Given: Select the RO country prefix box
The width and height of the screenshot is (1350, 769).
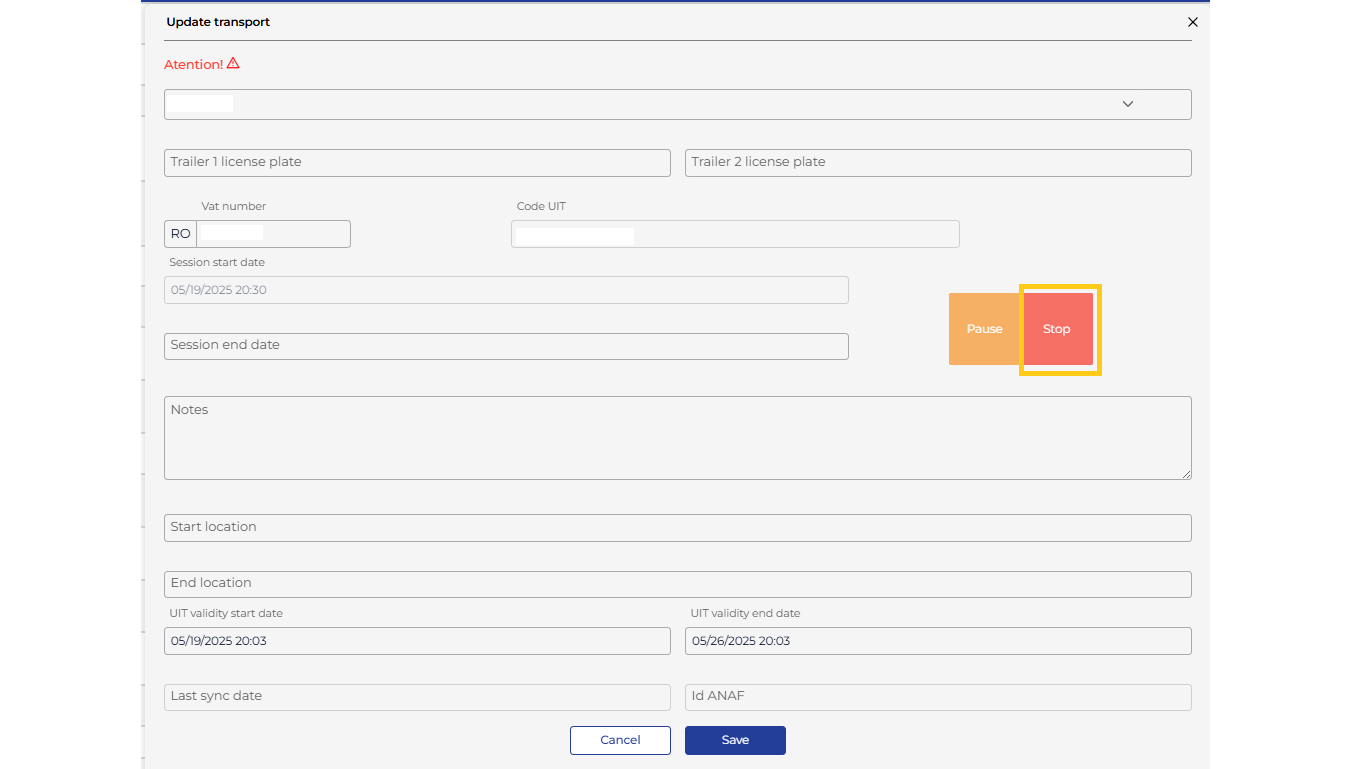Looking at the screenshot, I should tap(180, 234).
